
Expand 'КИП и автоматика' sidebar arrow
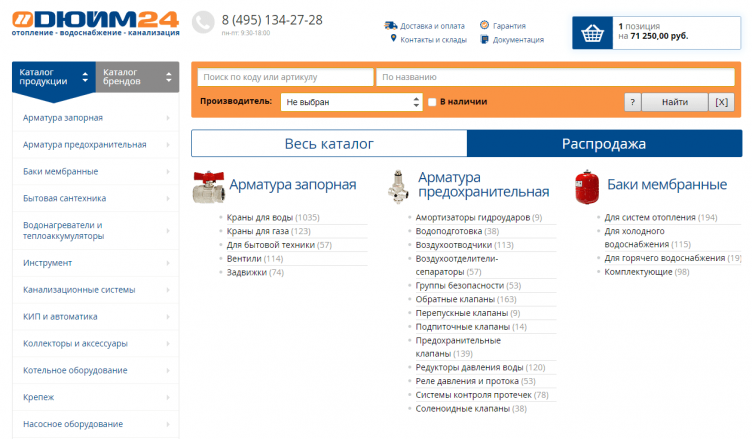[168, 317]
